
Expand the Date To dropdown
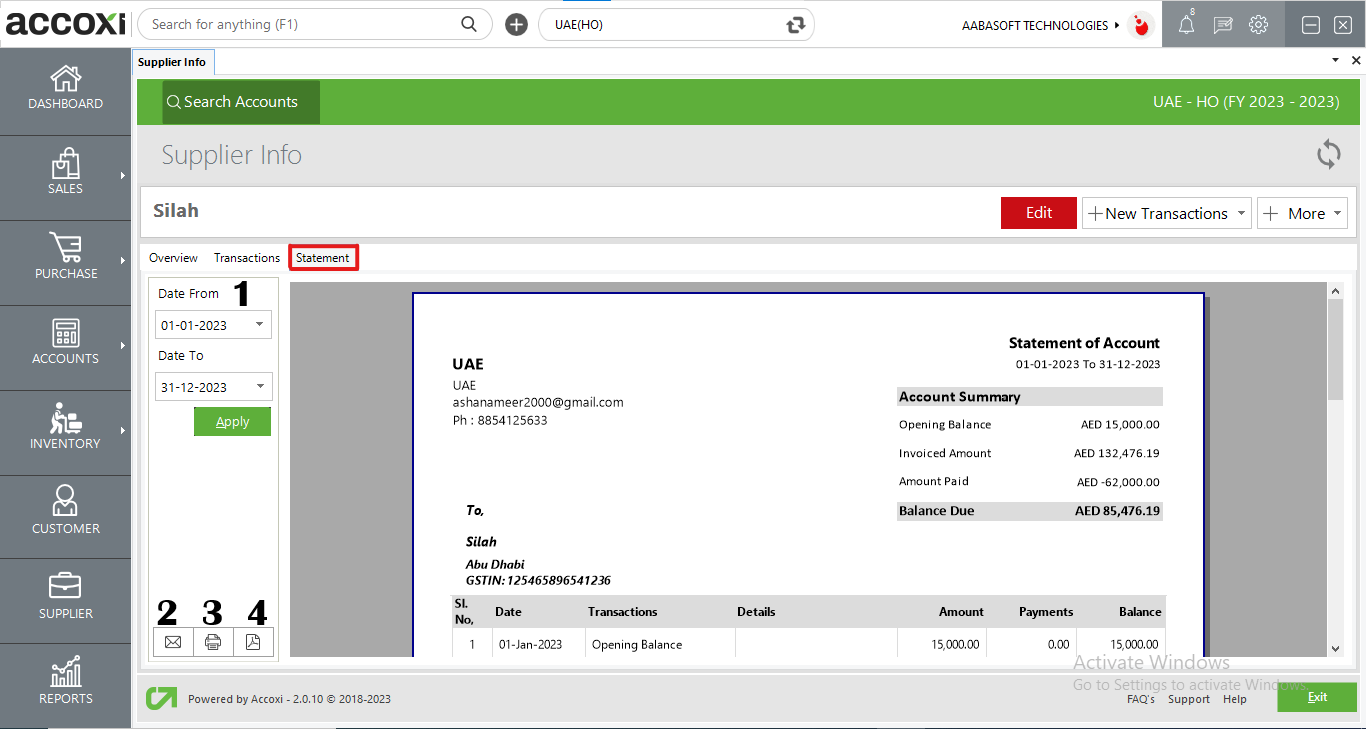[260, 387]
